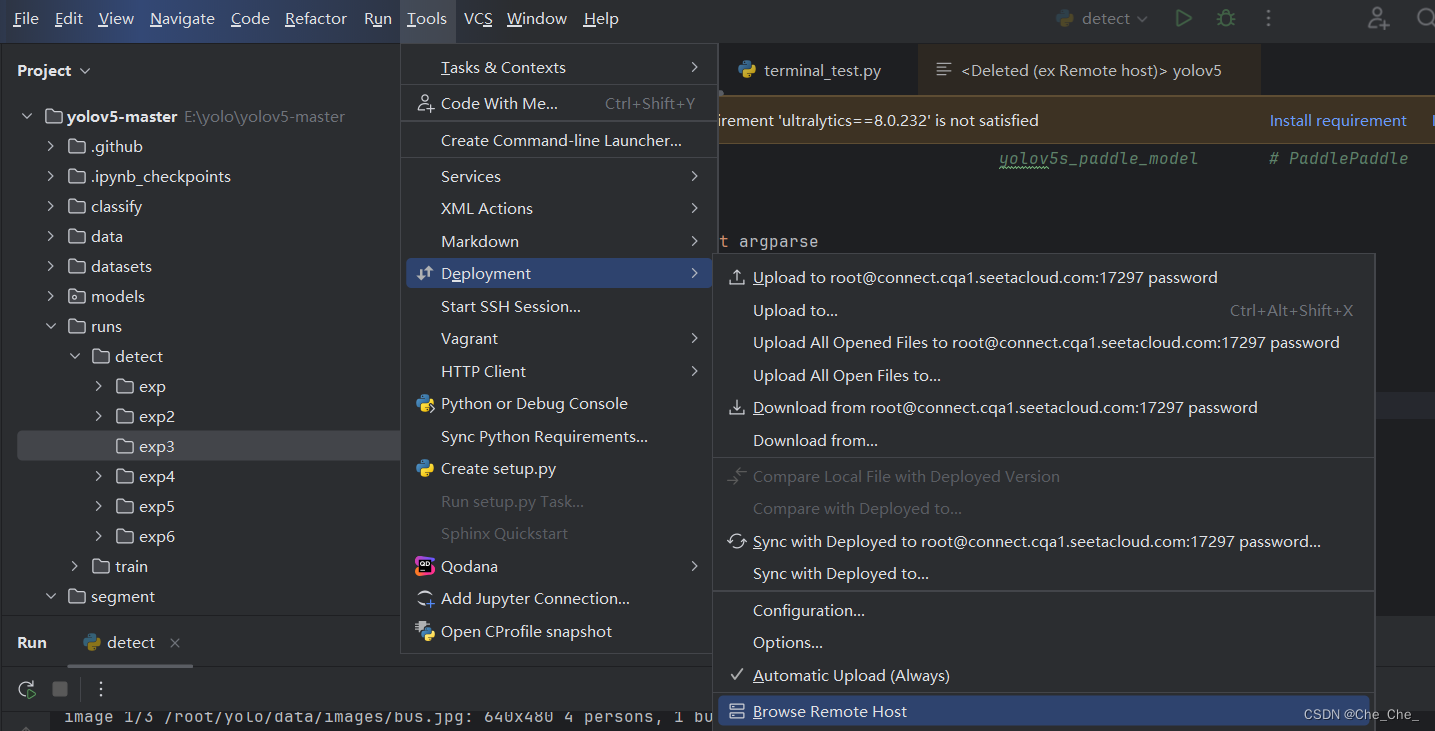The image size is (1435, 731).
Task: Close the detect run tab
Action: point(175,643)
